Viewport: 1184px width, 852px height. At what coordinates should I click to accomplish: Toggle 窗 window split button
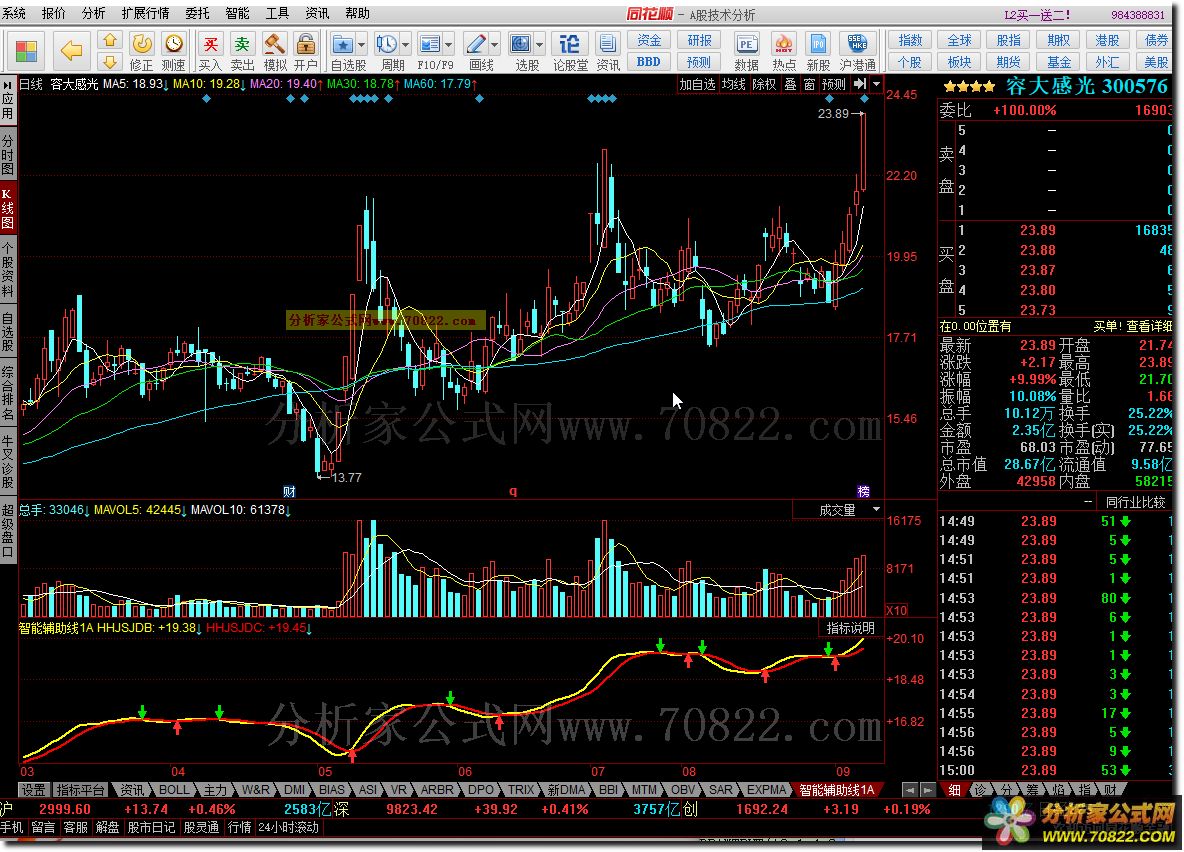pos(809,85)
